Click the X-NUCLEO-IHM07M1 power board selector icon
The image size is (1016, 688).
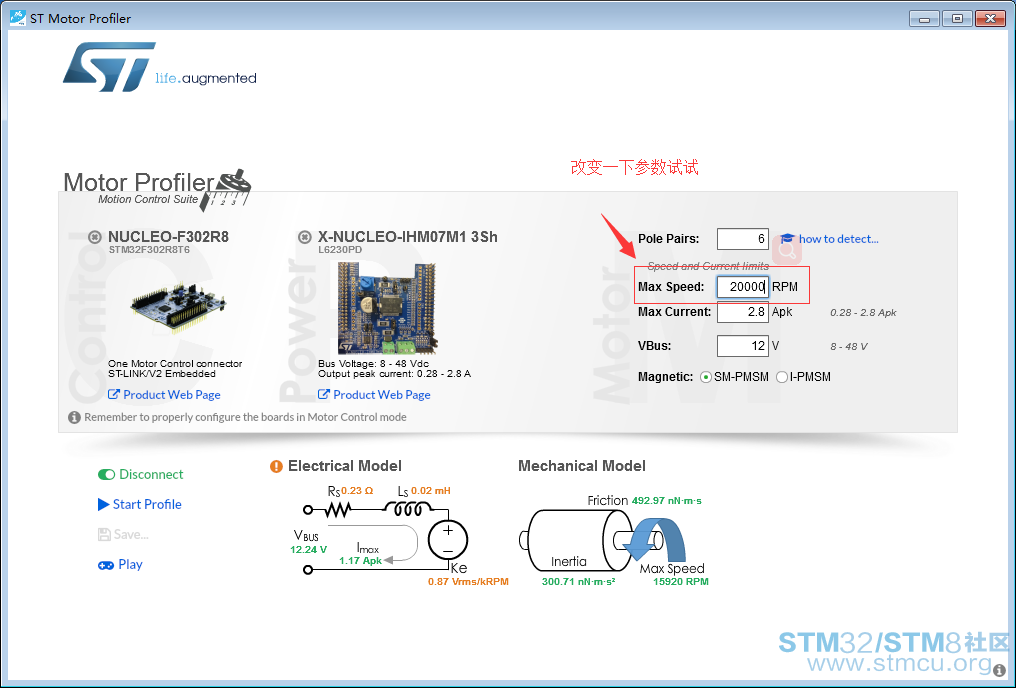coord(305,237)
